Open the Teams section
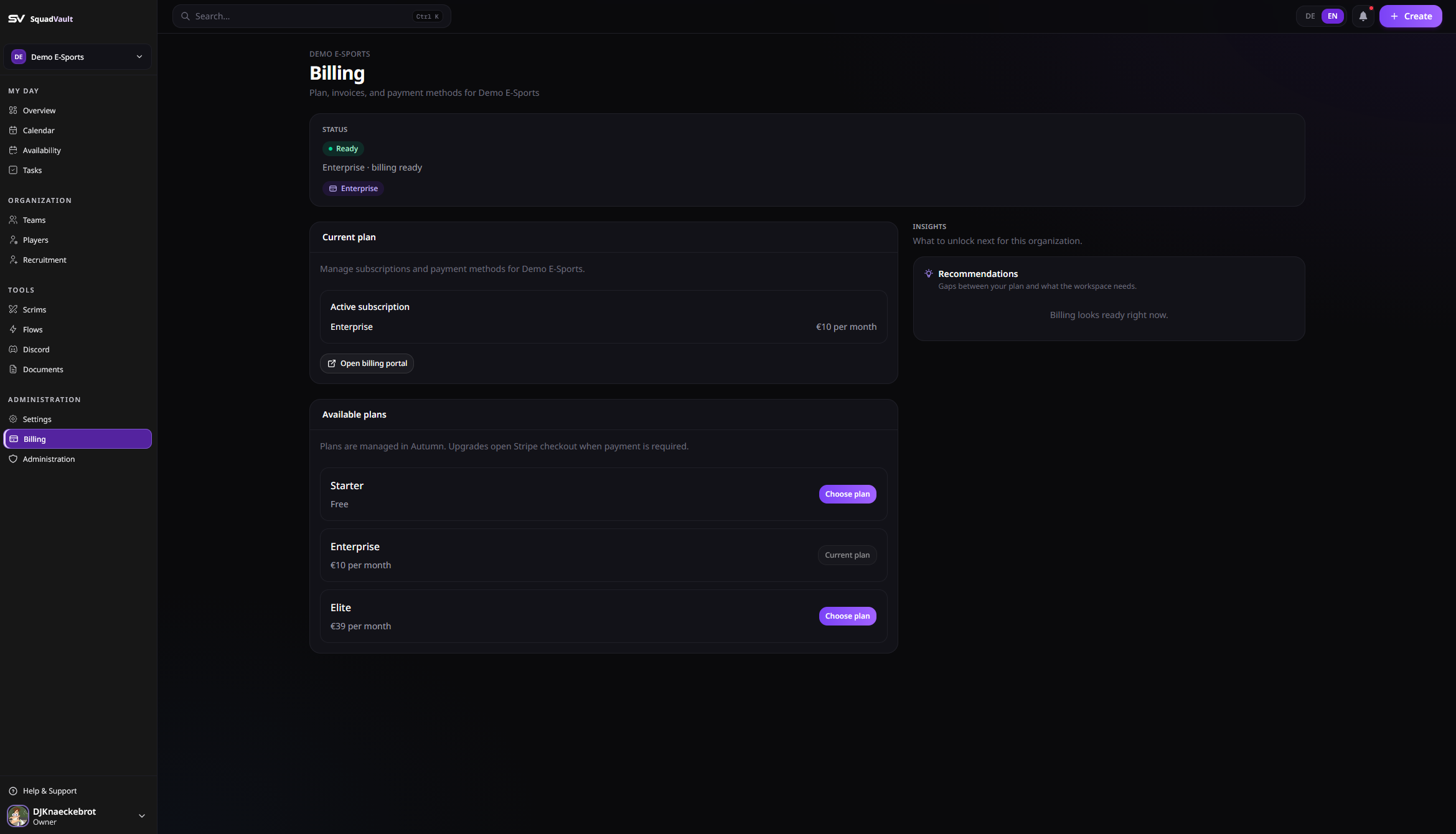The image size is (1456, 834). click(78, 220)
